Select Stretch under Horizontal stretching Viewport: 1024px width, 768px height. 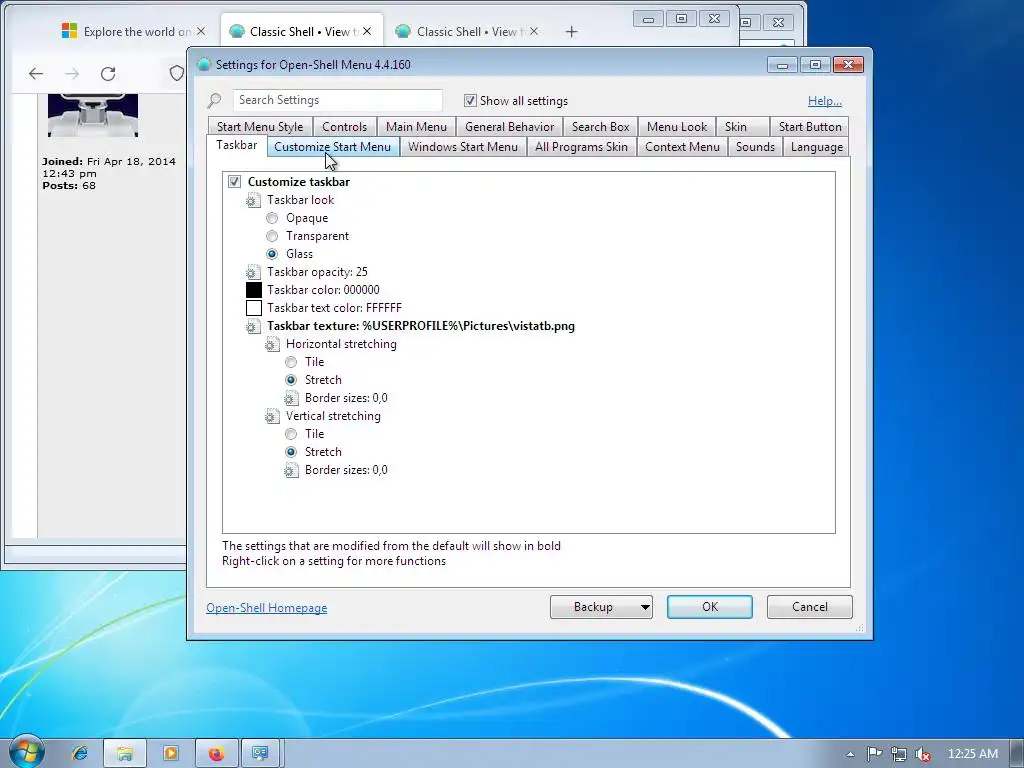click(291, 380)
